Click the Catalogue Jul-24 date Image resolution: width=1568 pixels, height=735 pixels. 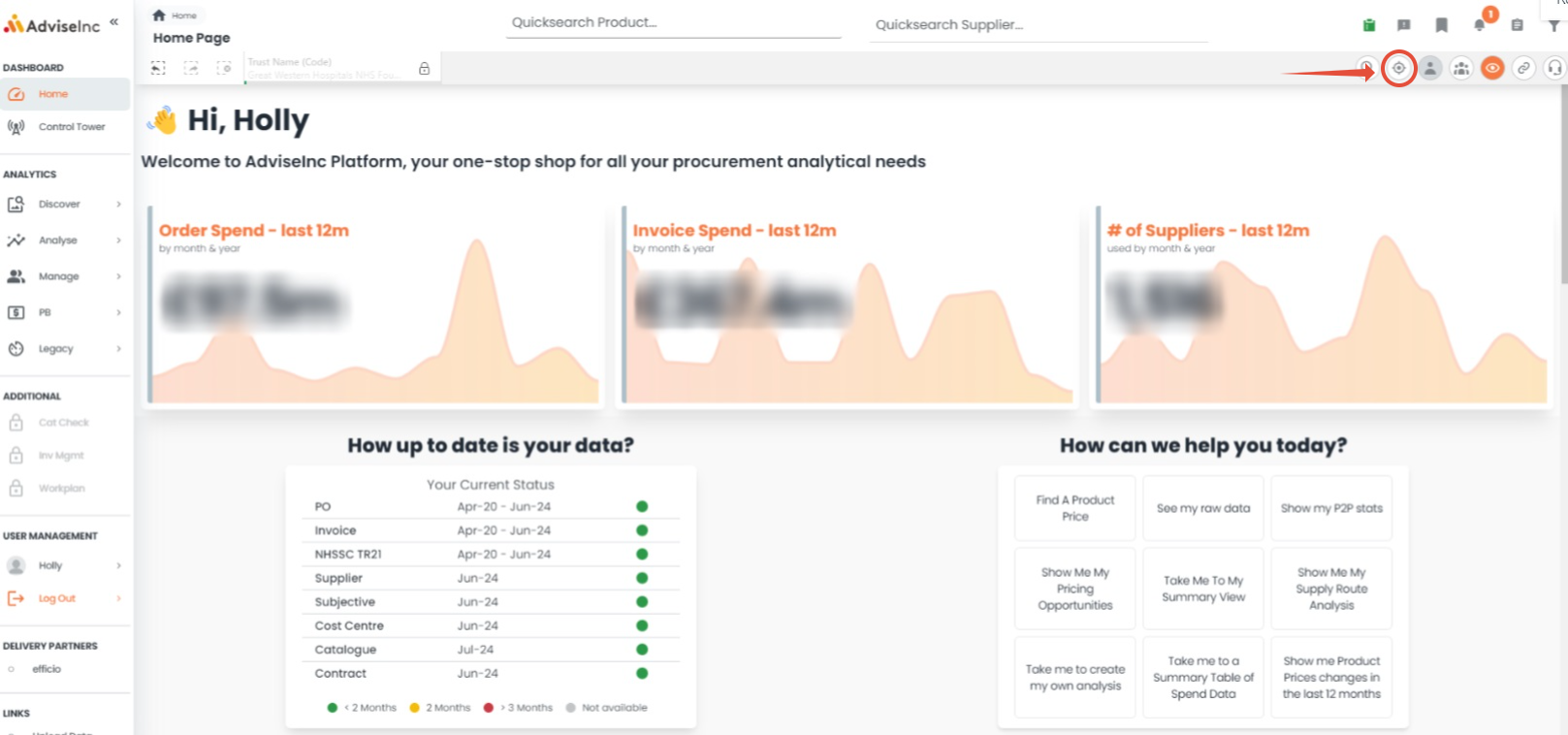[475, 650]
